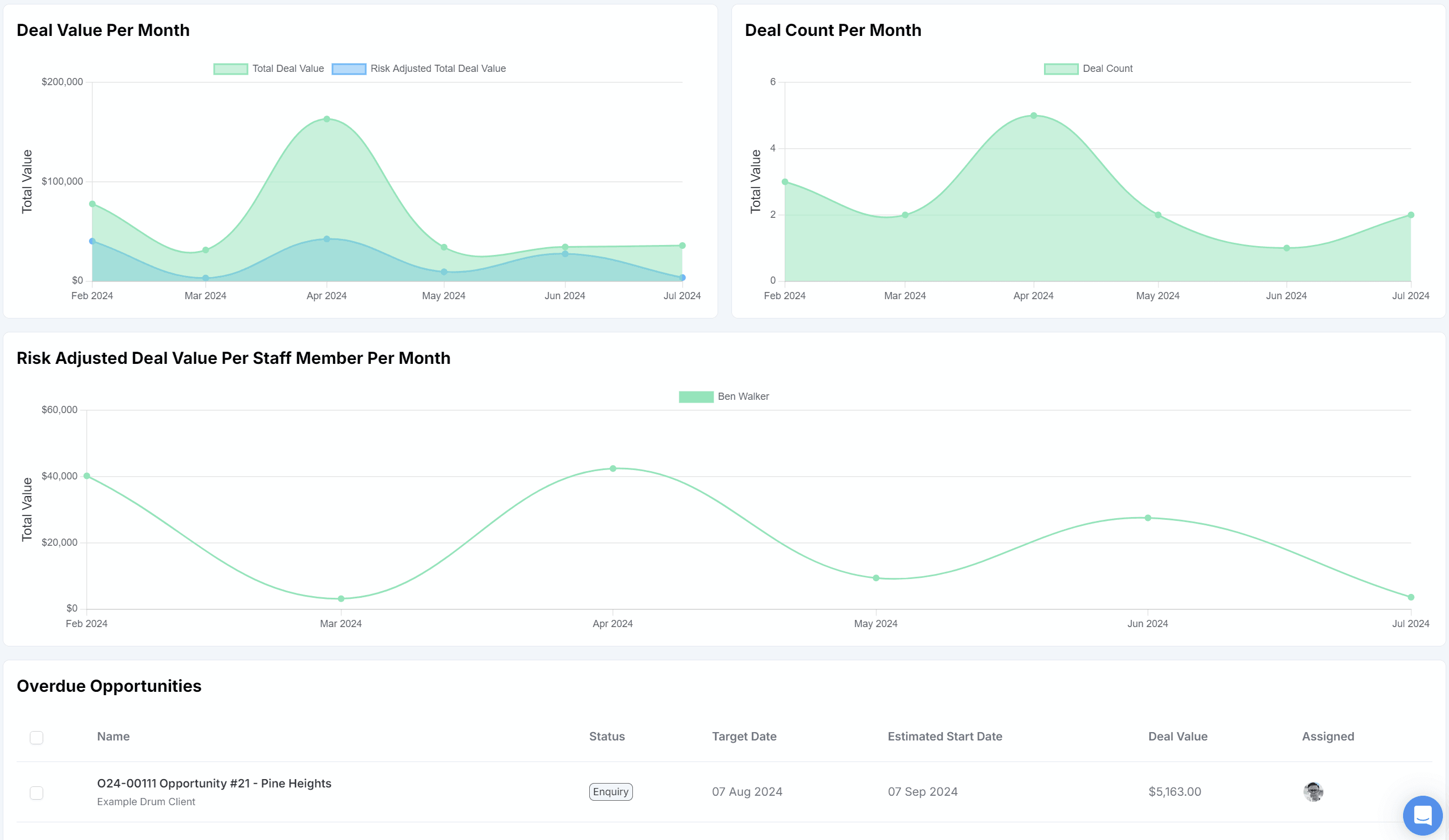Click the Enquiry status badge
The height and width of the screenshot is (840, 1449).
(x=611, y=792)
